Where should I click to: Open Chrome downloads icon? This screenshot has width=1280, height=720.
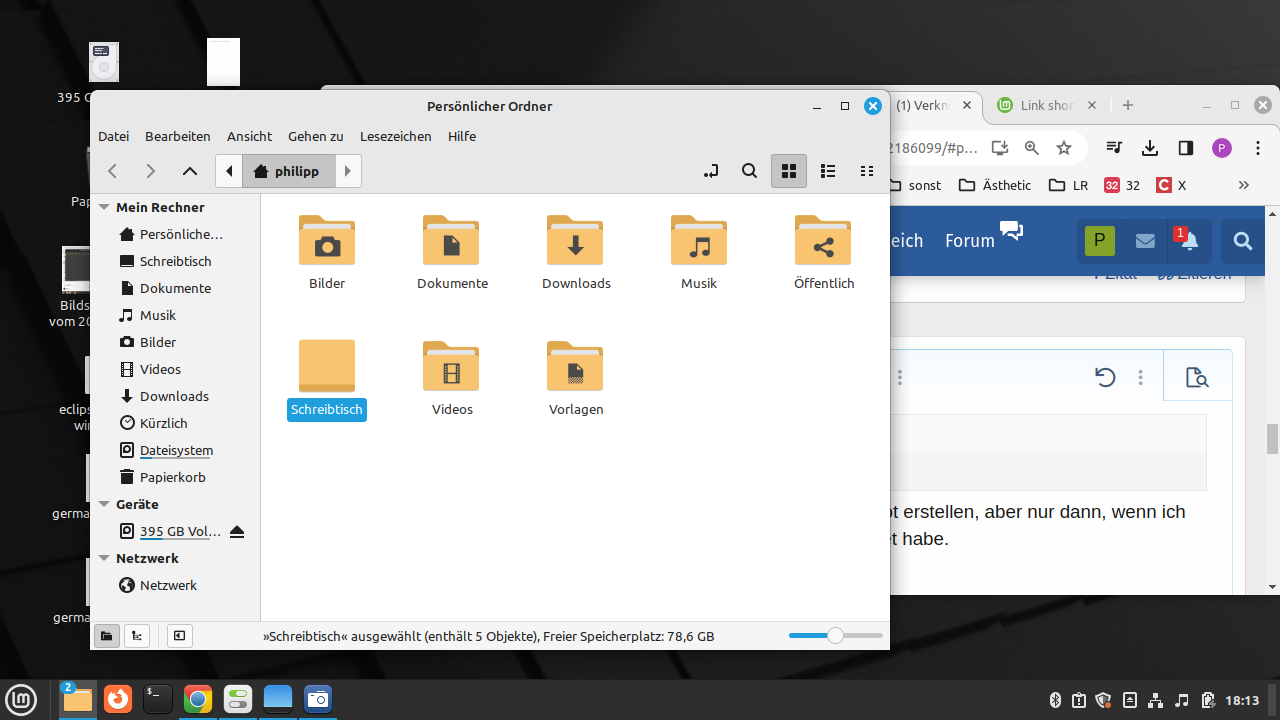click(x=1150, y=148)
